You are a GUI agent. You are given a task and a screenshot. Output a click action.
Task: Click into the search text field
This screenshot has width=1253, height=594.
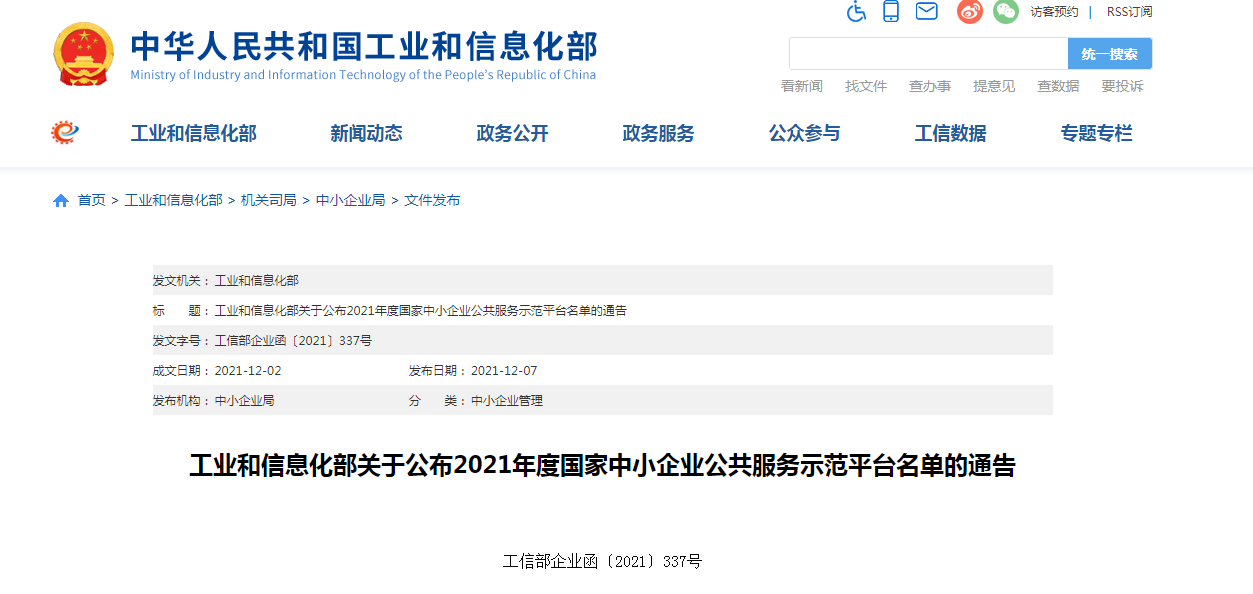[928, 54]
